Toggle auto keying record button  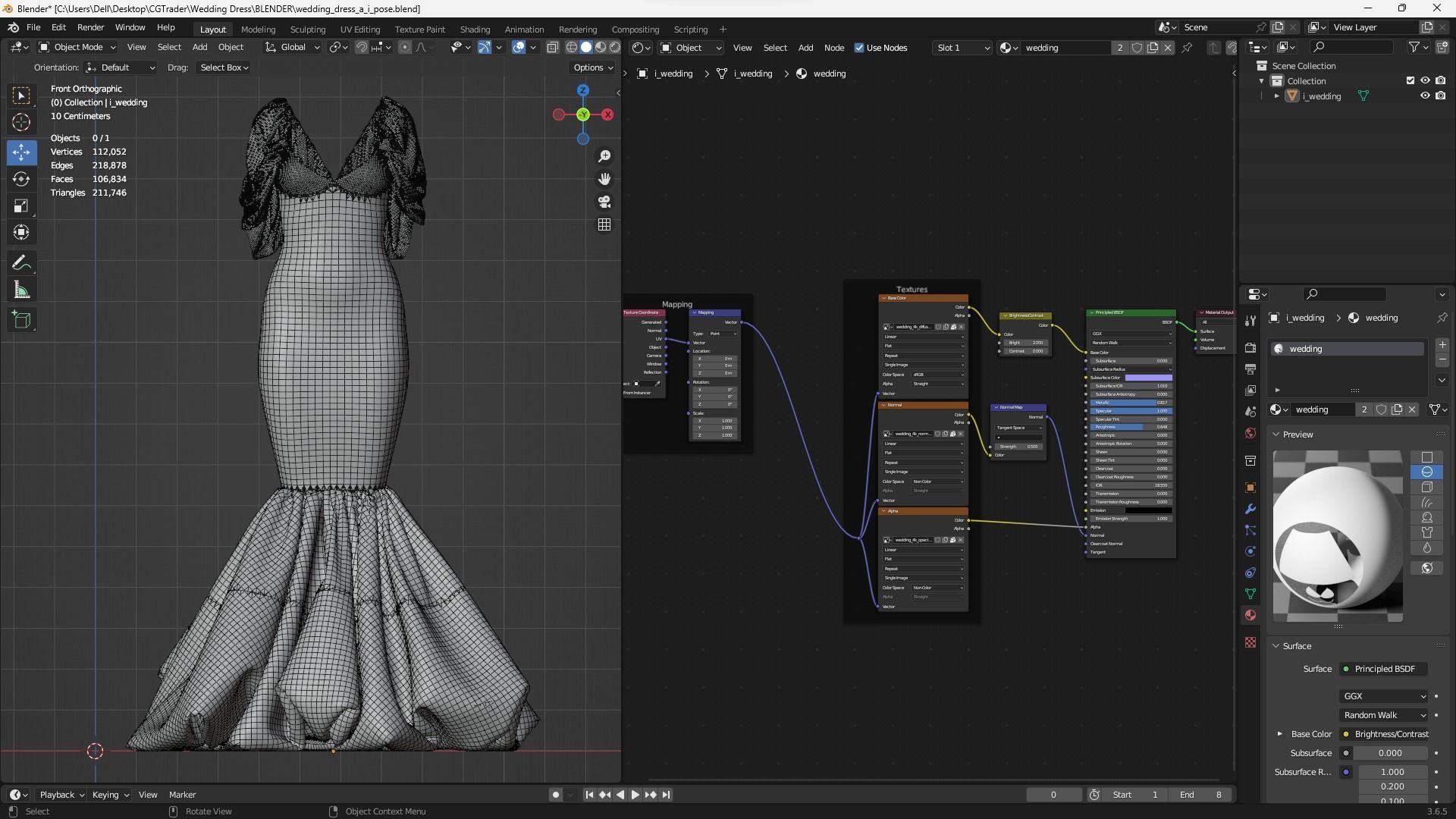pos(556,795)
